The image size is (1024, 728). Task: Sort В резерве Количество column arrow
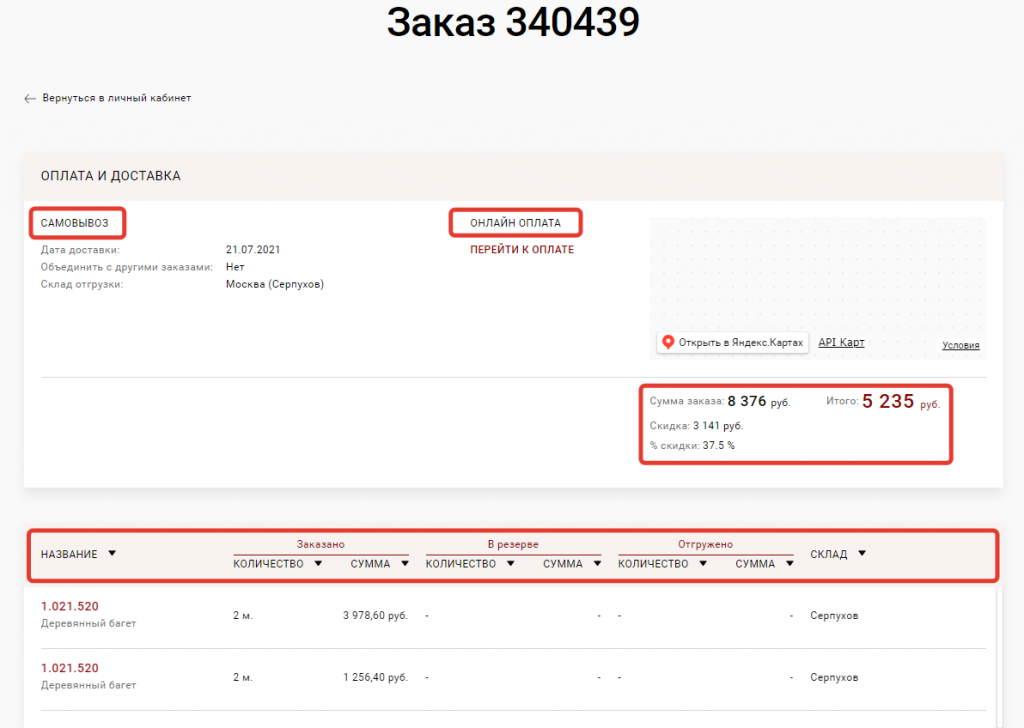click(511, 564)
